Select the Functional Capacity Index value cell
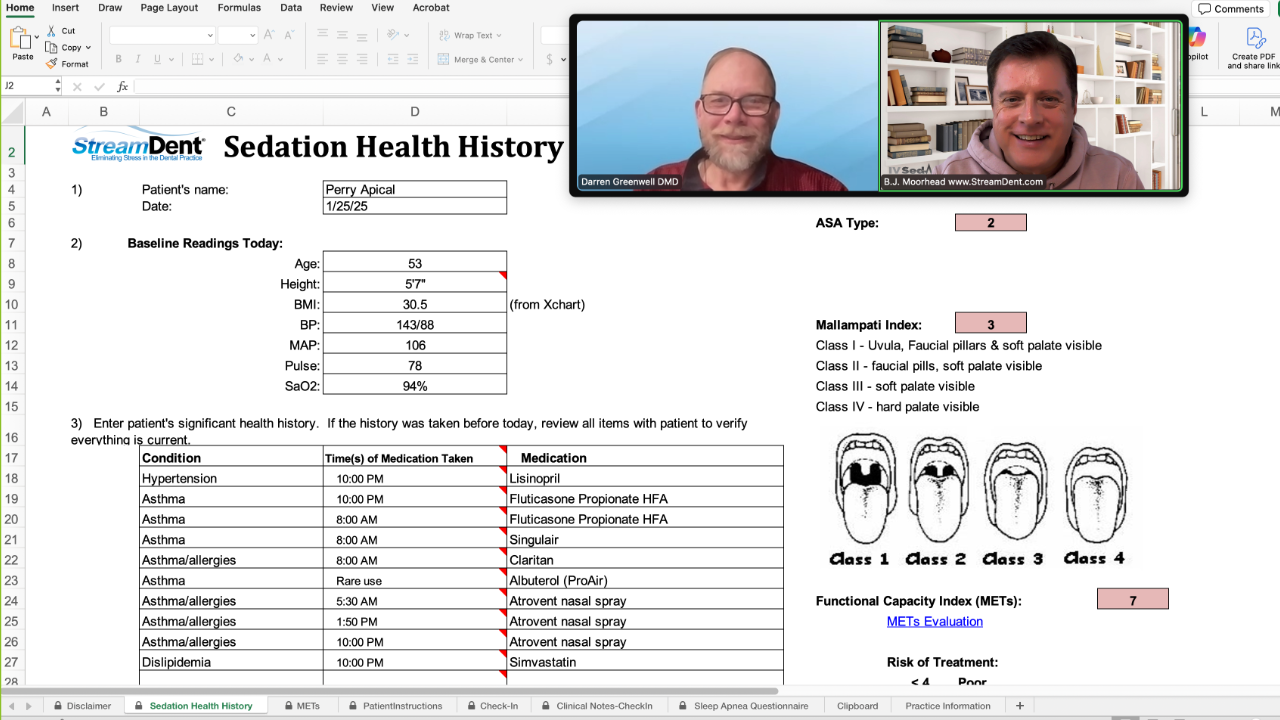Viewport: 1280px width, 720px height. point(1133,600)
